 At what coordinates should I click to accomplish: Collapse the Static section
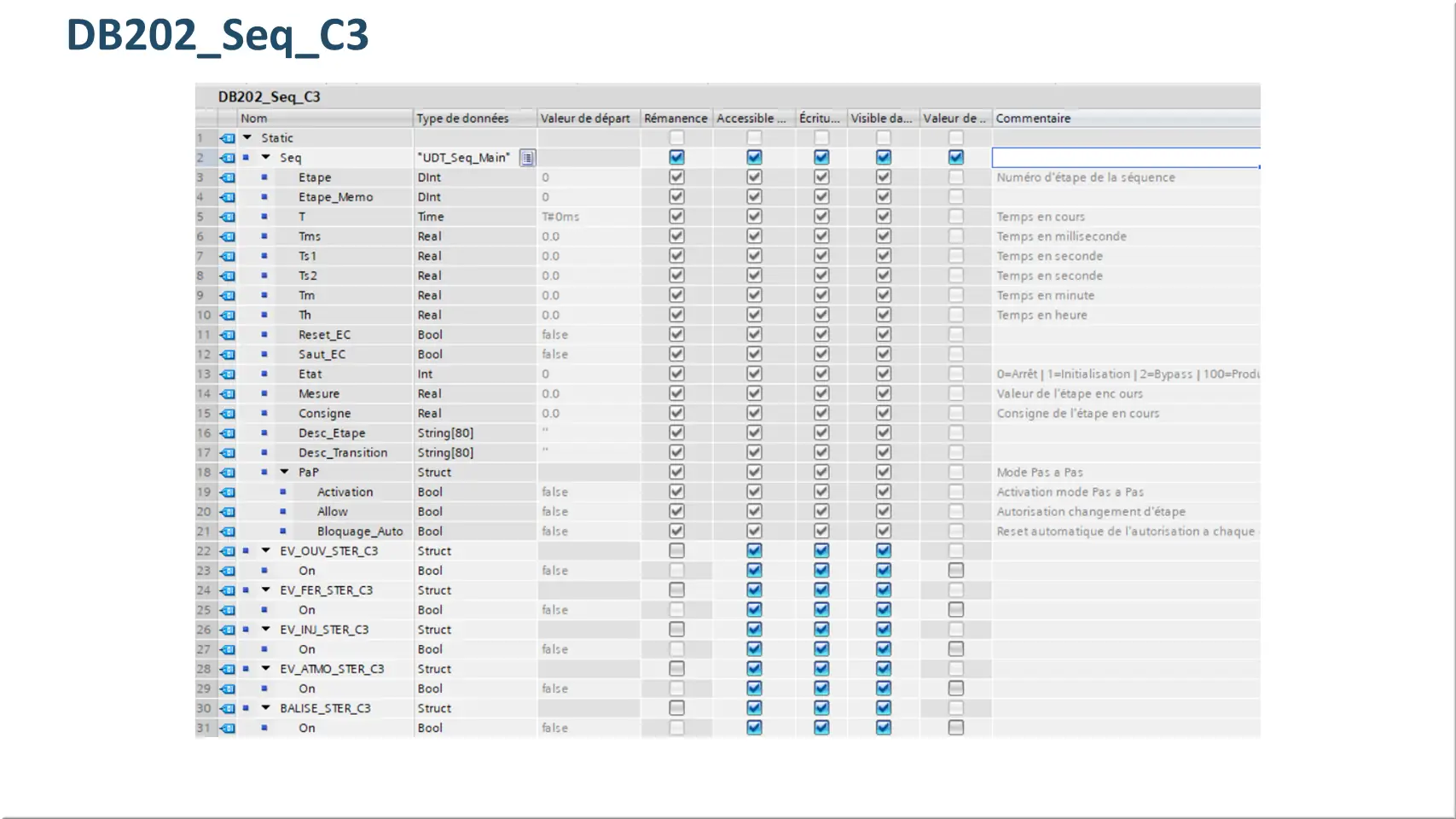[x=247, y=137]
